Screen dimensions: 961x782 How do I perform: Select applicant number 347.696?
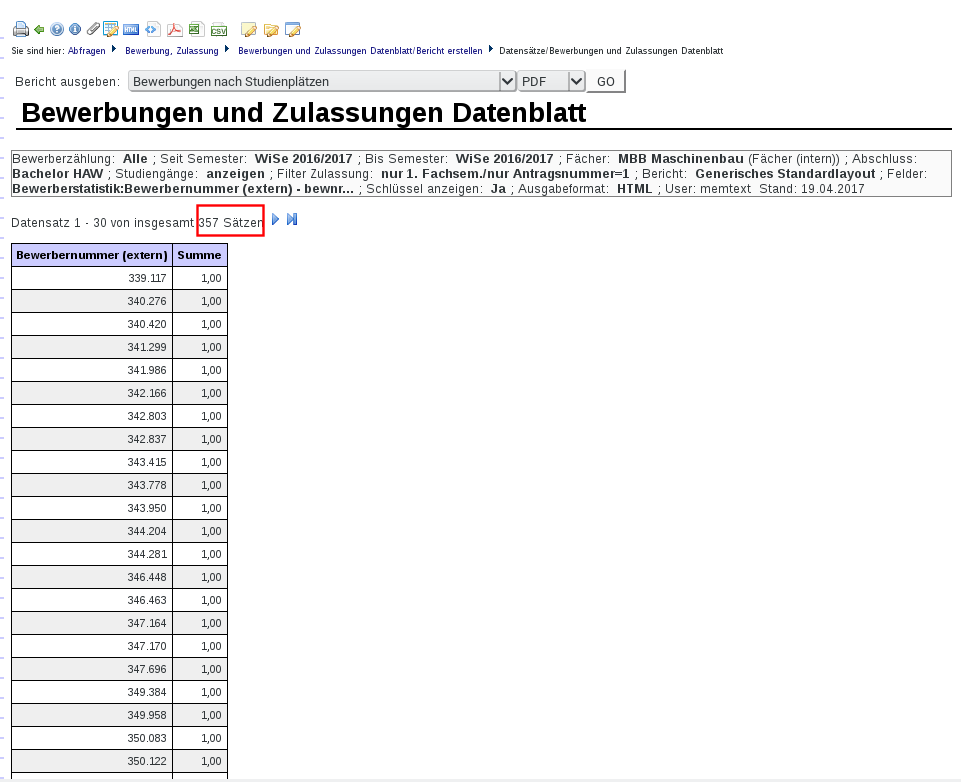point(147,669)
